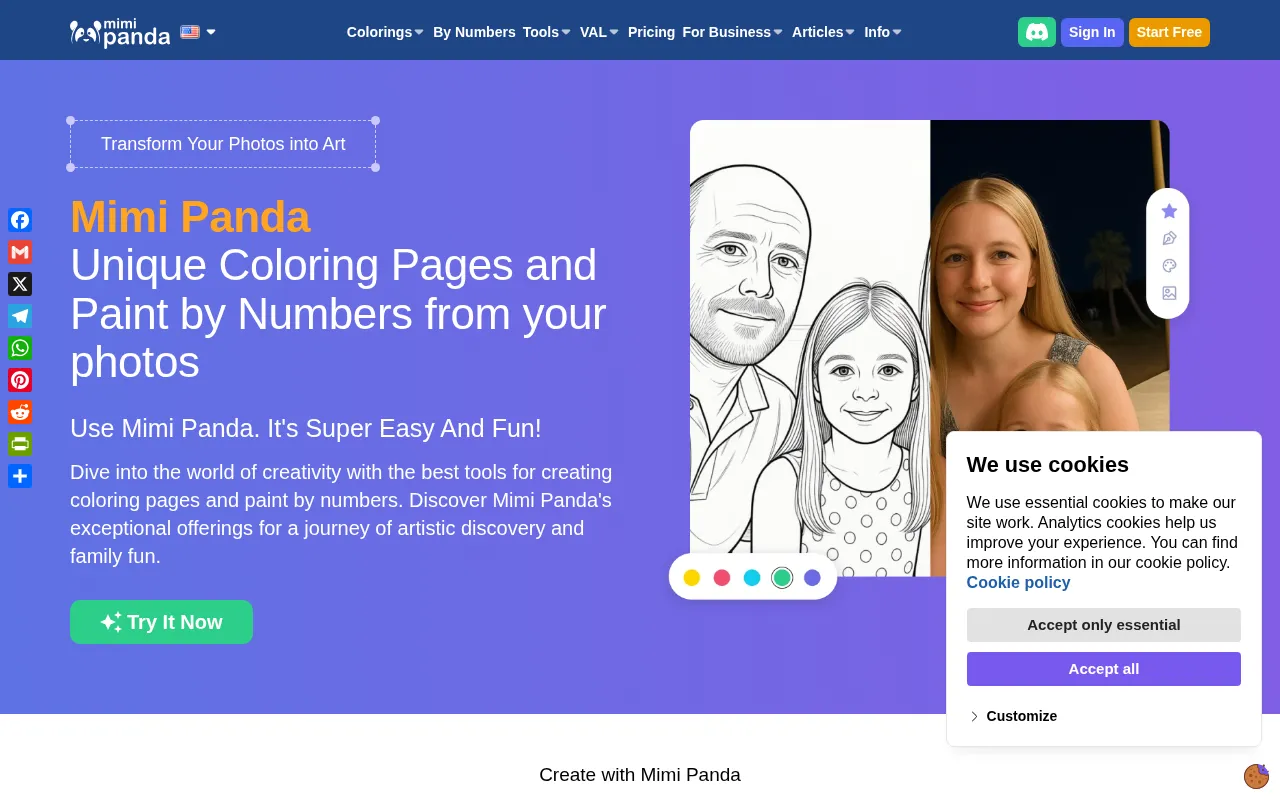Viewport: 1280px width, 800px height.
Task: Click the pen icon in image toolbar
Action: click(x=1169, y=238)
